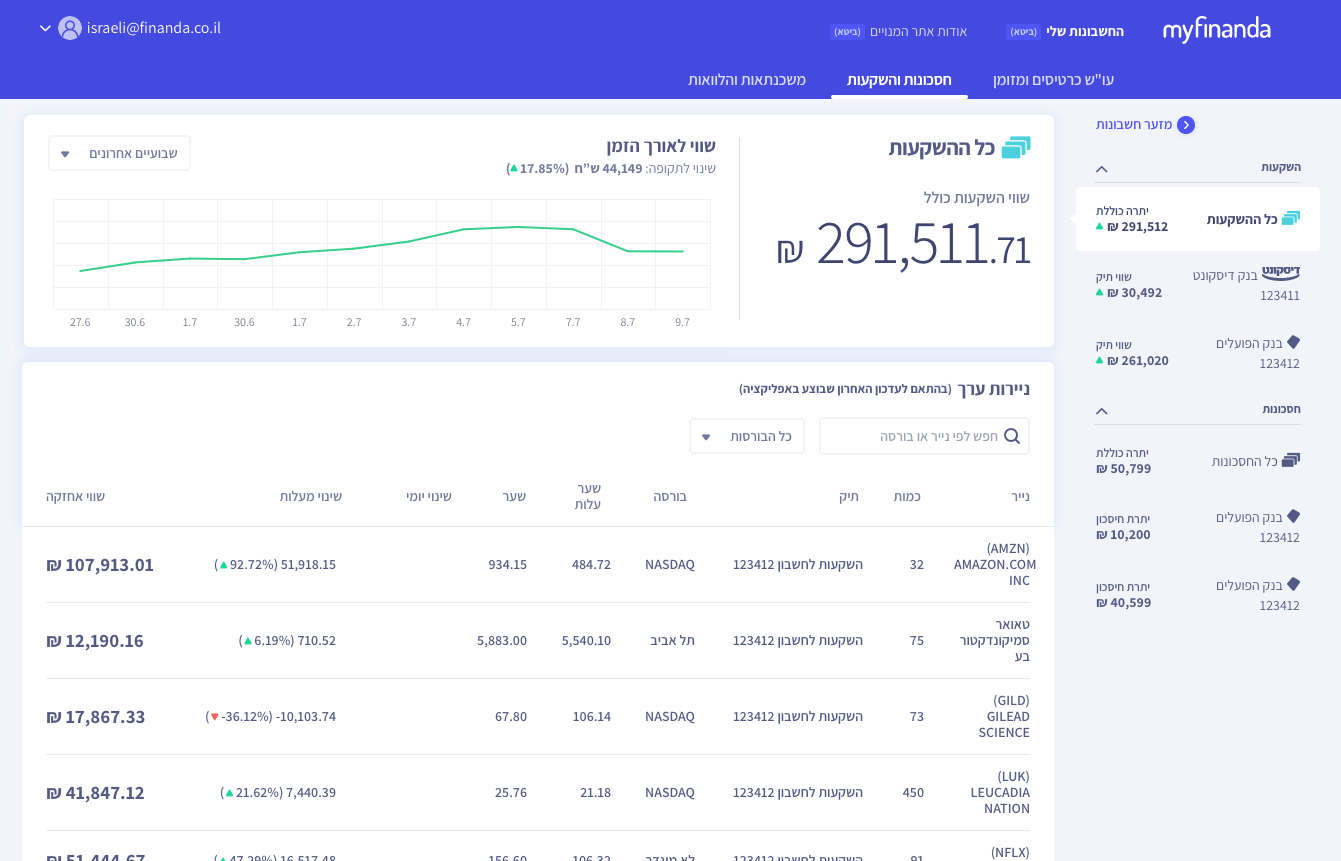Screen dimensions: 1341x861
Task: Select בנק הפועלים investments 261,020
Action: click(x=1198, y=352)
